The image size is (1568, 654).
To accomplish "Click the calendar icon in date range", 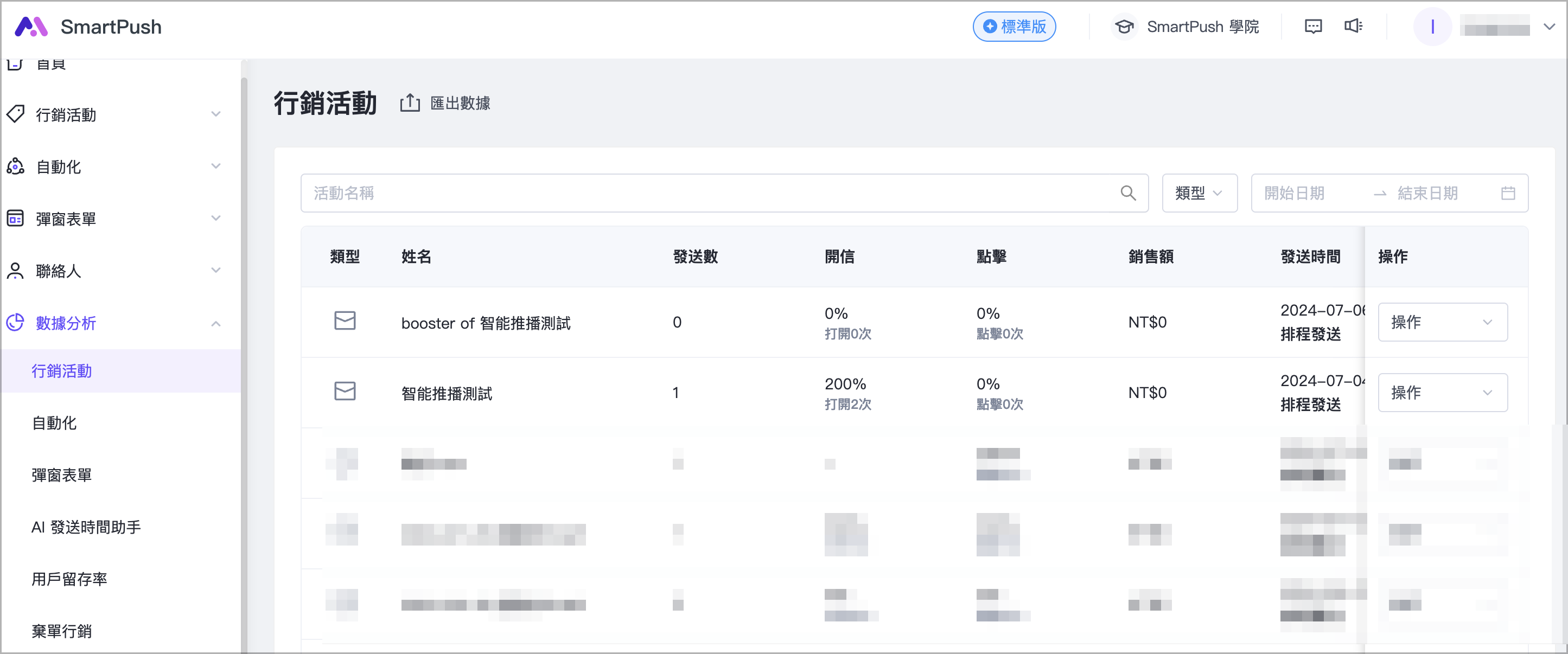I will pyautogui.click(x=1508, y=194).
